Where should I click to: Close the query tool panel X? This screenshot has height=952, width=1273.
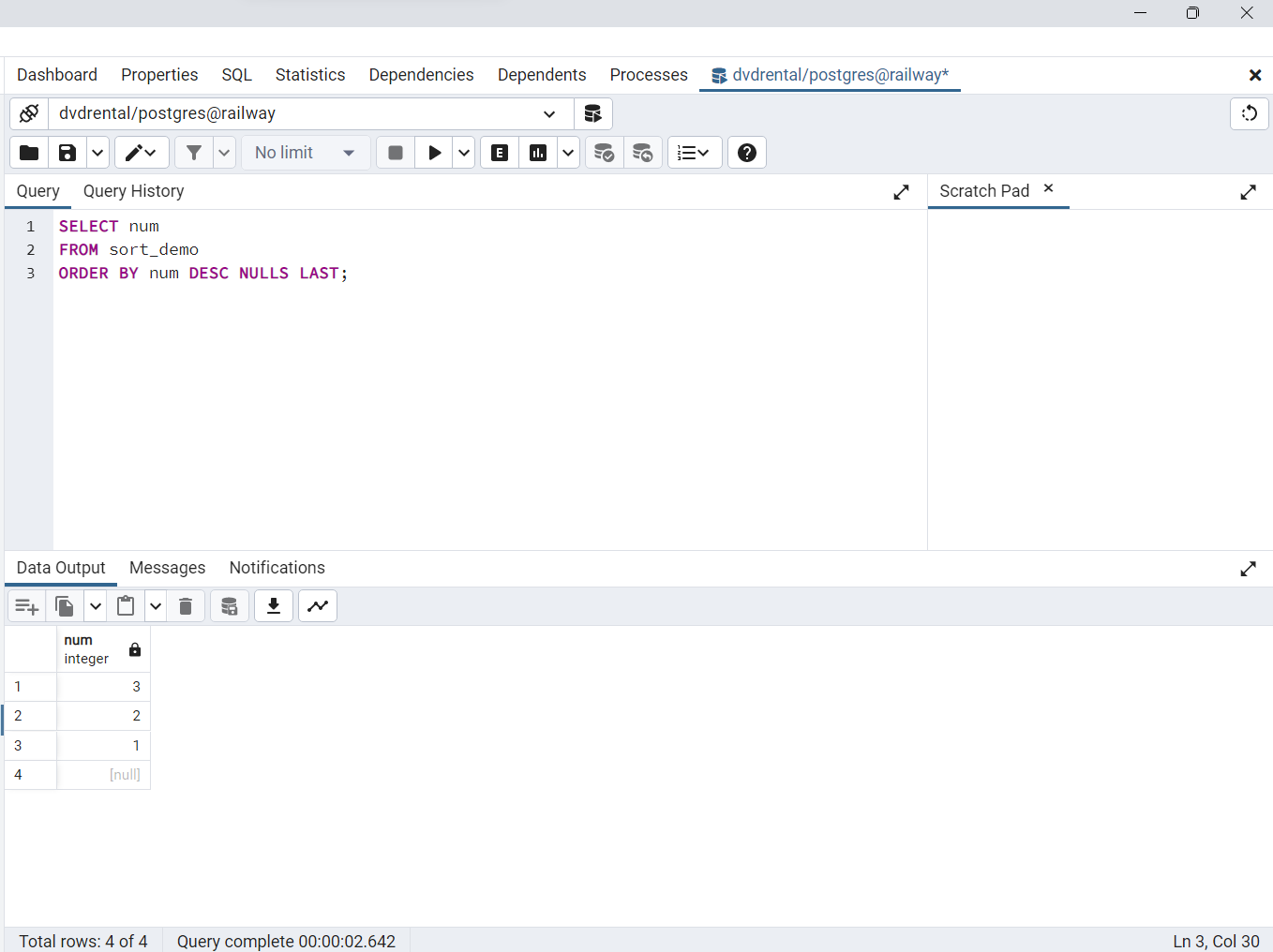click(1255, 75)
